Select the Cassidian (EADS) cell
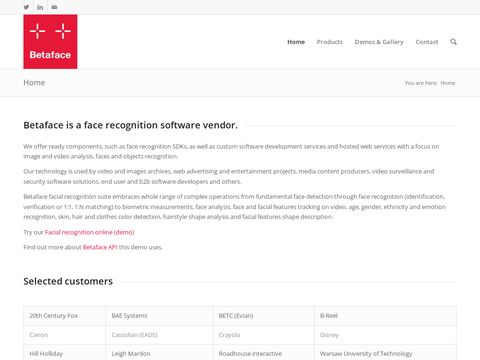 tap(159, 335)
